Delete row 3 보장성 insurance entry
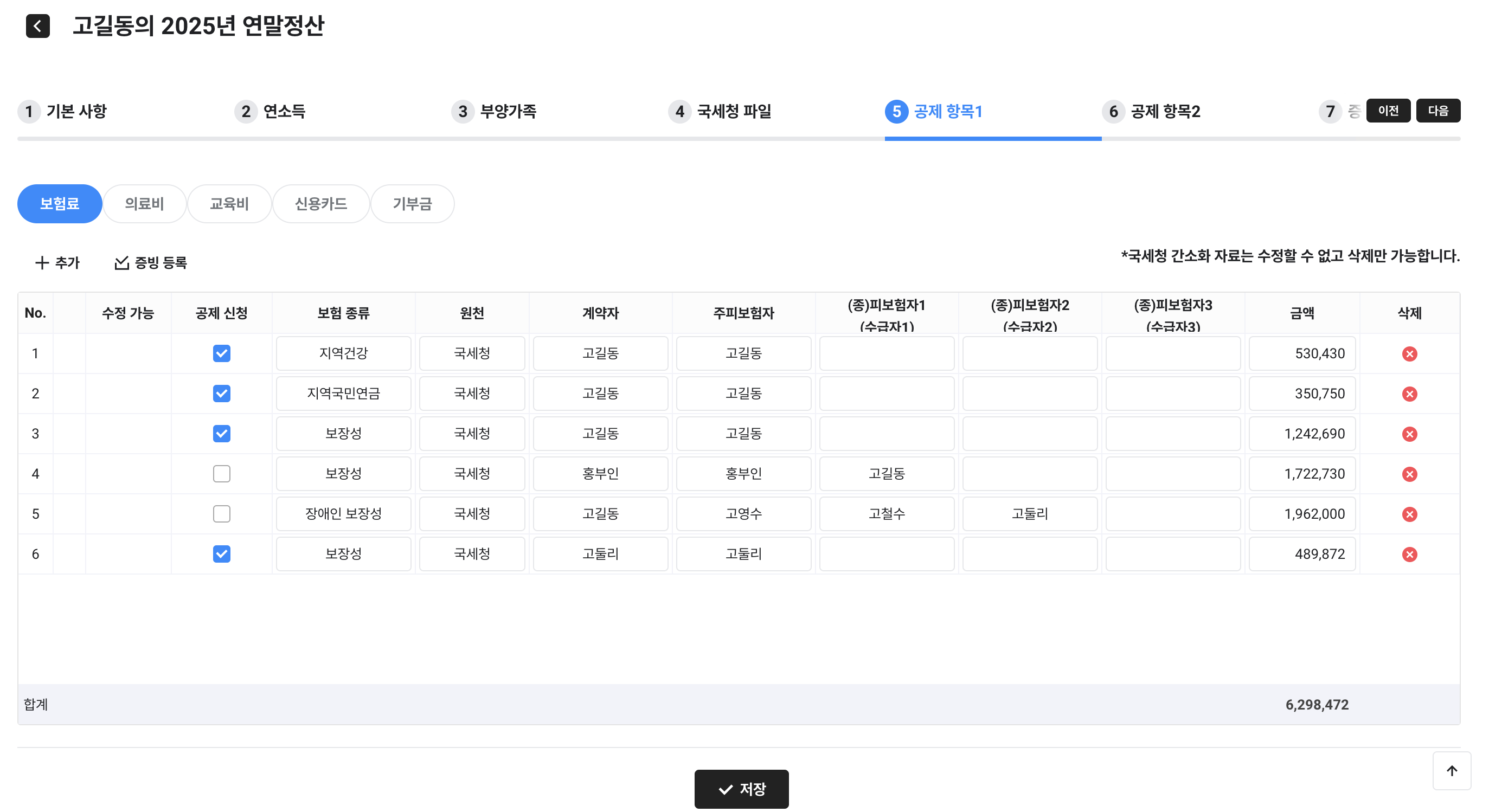Screen dimensions: 1489x812 coord(1409,434)
